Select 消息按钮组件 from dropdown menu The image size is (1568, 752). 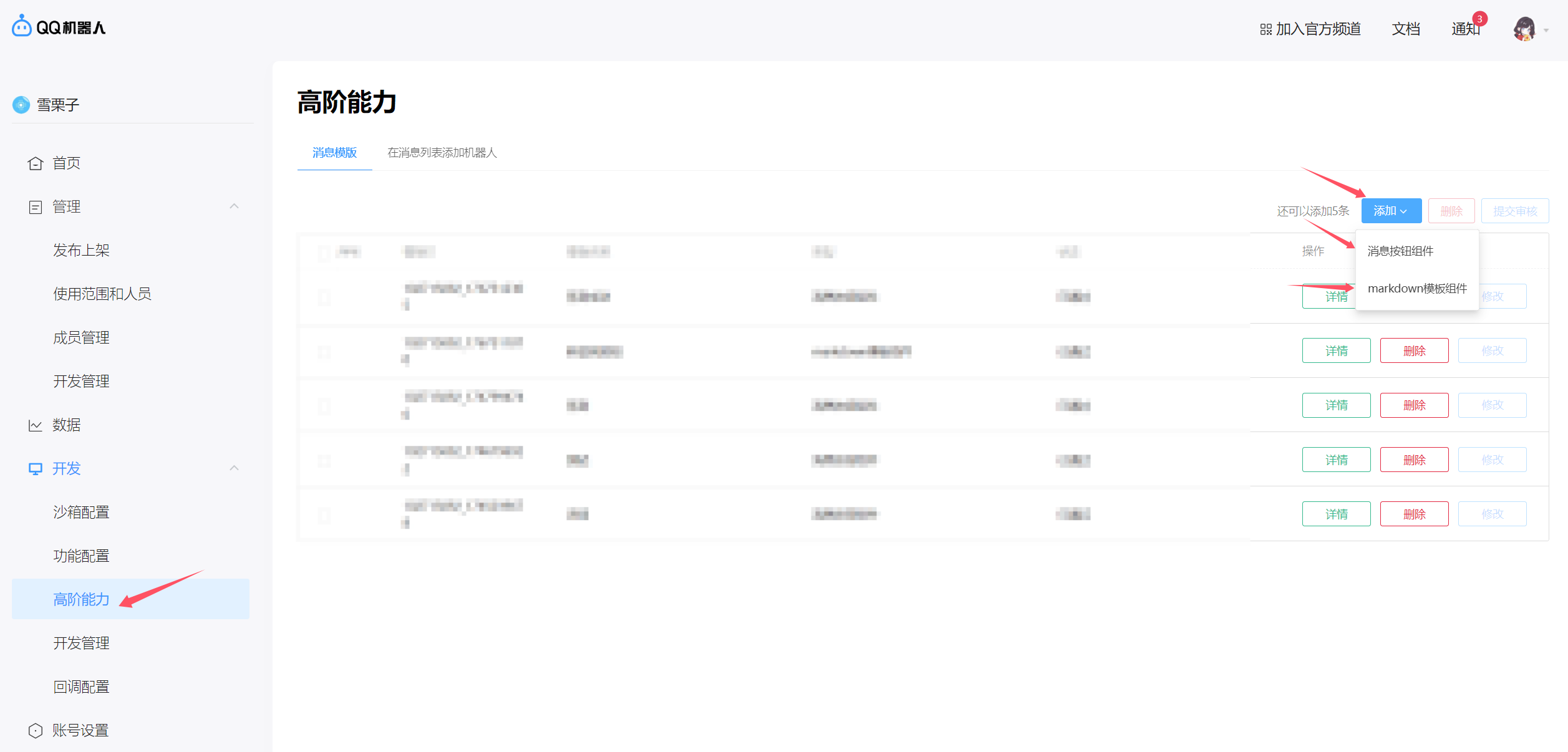coord(1400,251)
